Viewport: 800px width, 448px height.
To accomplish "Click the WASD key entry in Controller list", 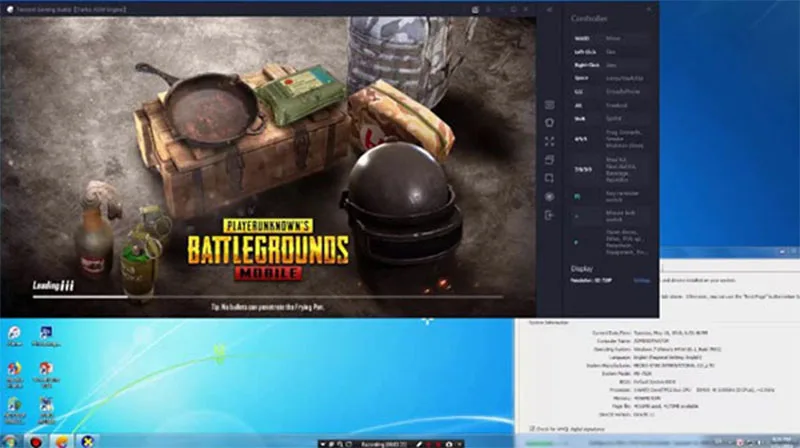I will tap(610, 38).
